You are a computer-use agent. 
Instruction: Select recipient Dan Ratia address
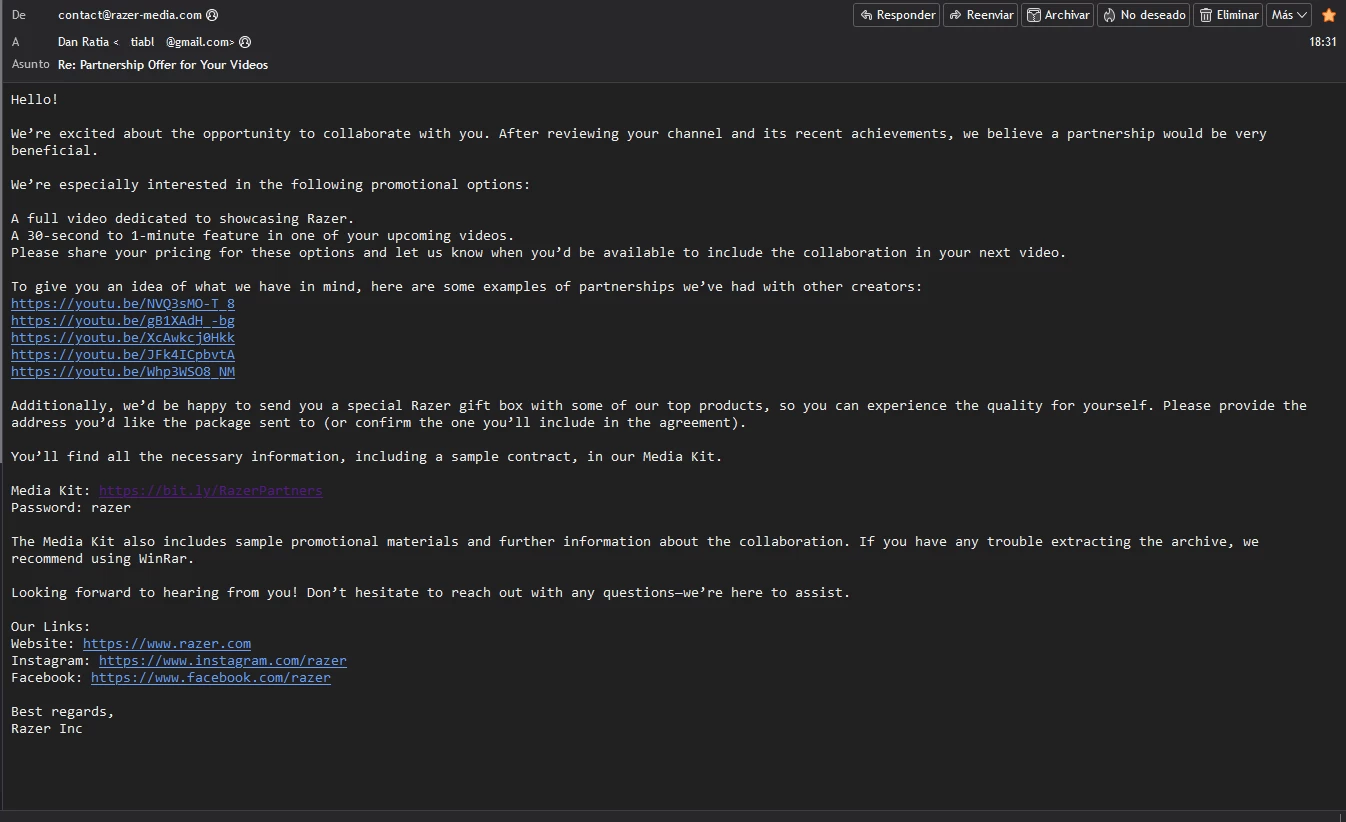tap(146, 42)
